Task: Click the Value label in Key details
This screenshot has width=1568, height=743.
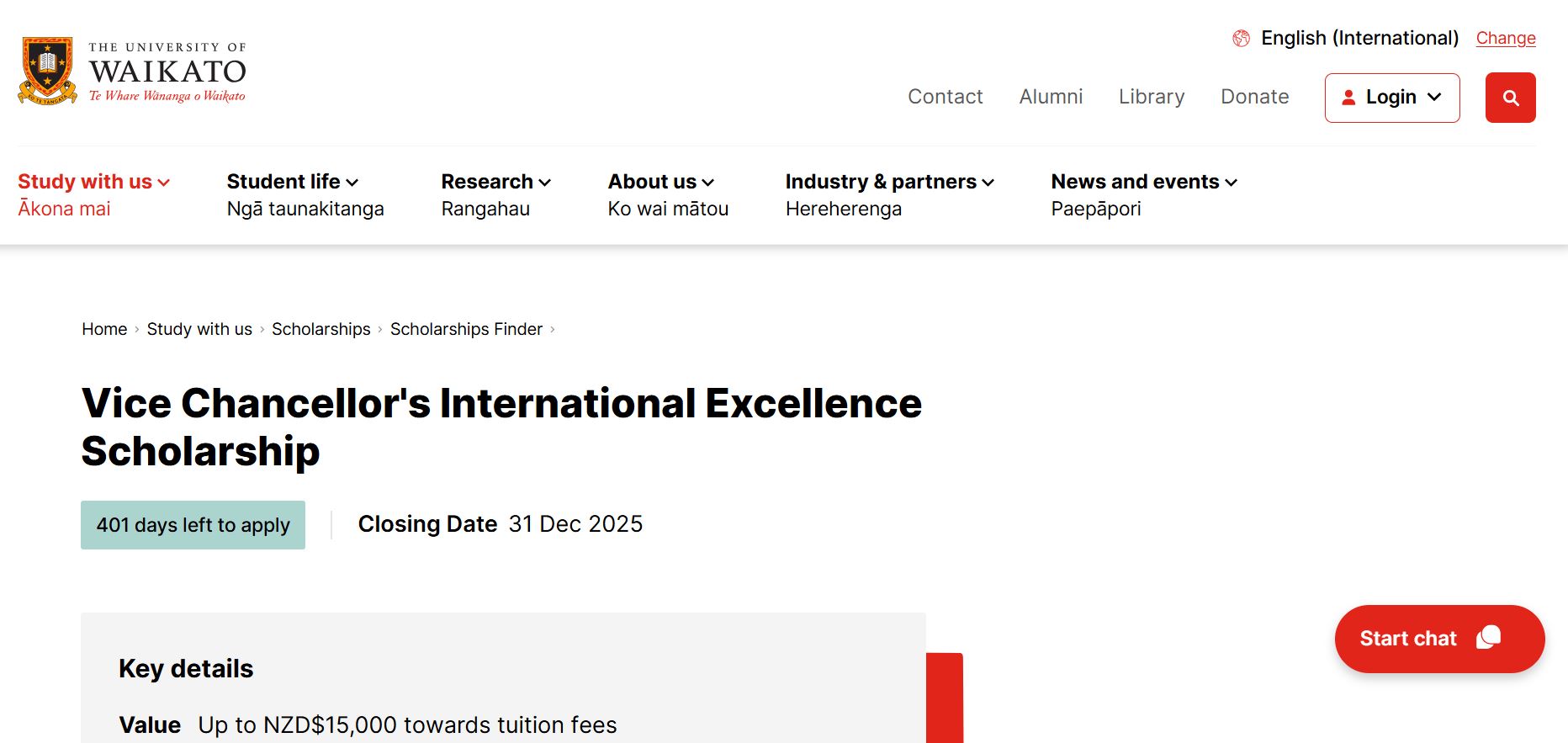Action: point(150,725)
